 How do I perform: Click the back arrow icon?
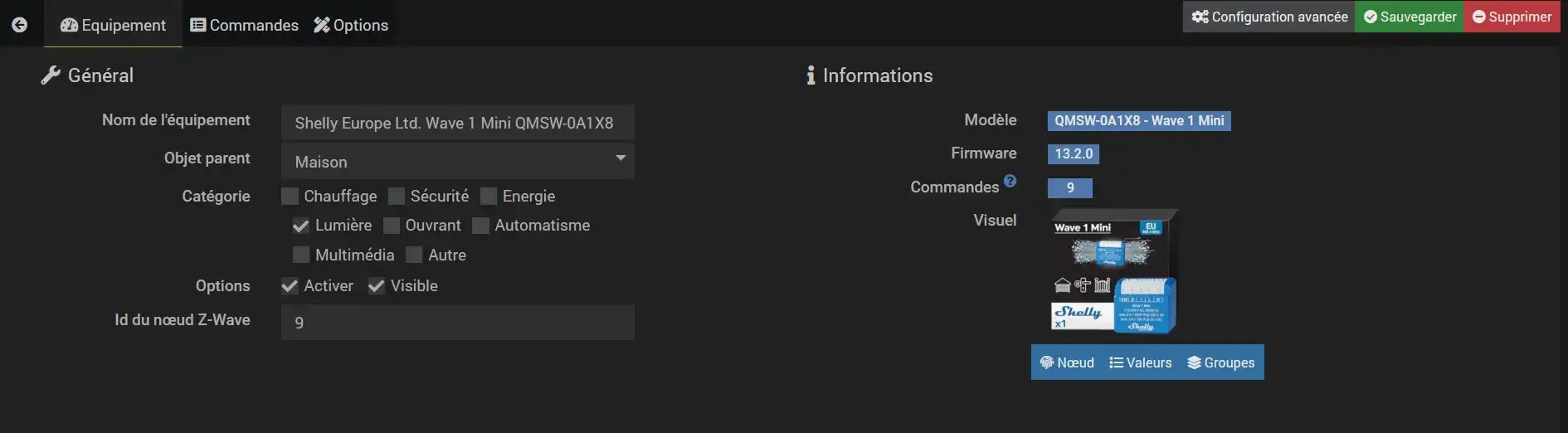(x=19, y=25)
